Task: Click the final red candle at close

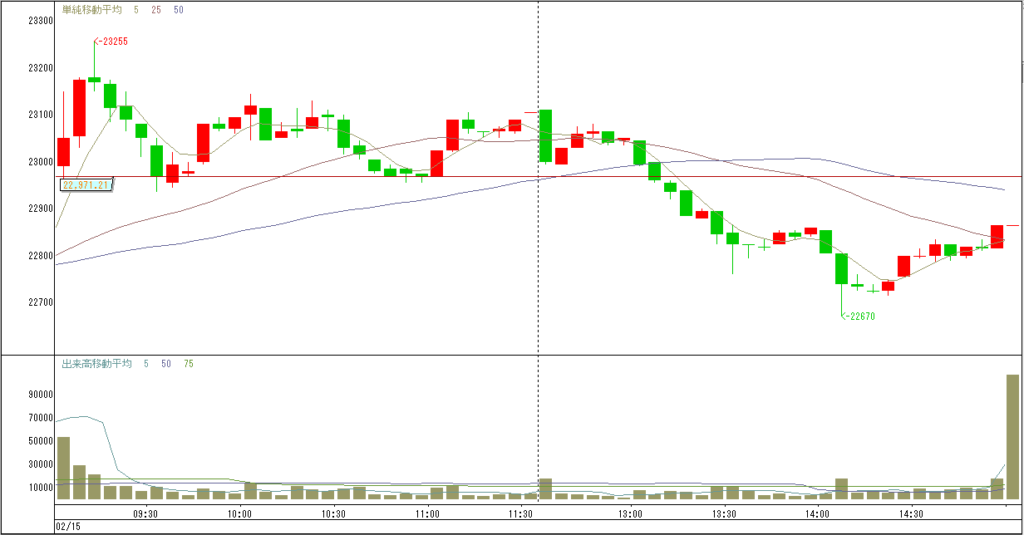Action: (x=997, y=236)
